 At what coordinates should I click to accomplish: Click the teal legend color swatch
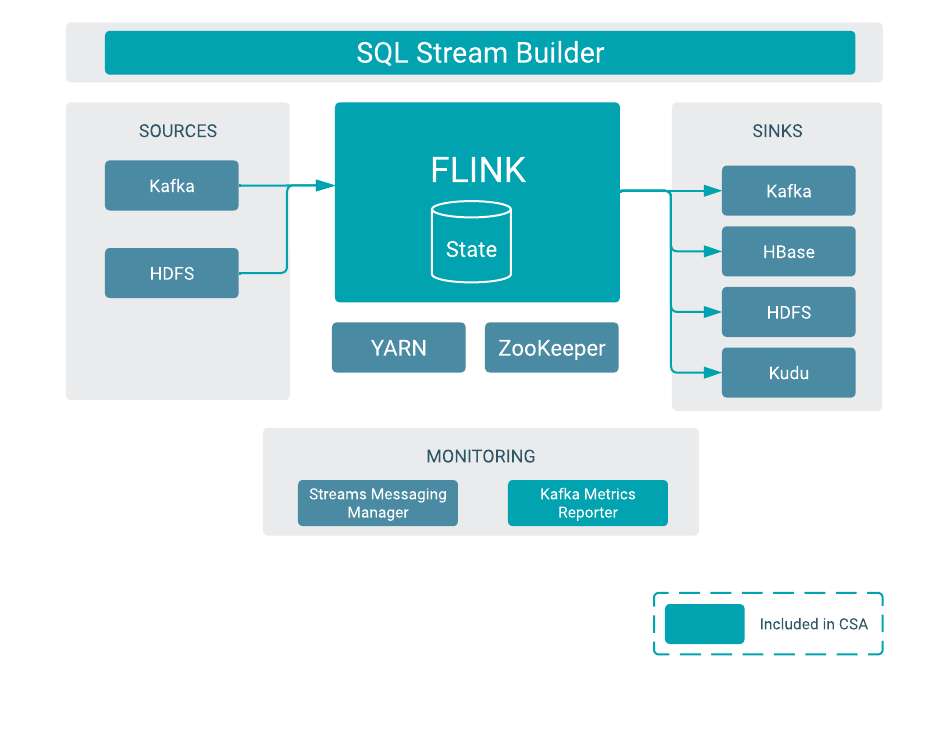[704, 624]
